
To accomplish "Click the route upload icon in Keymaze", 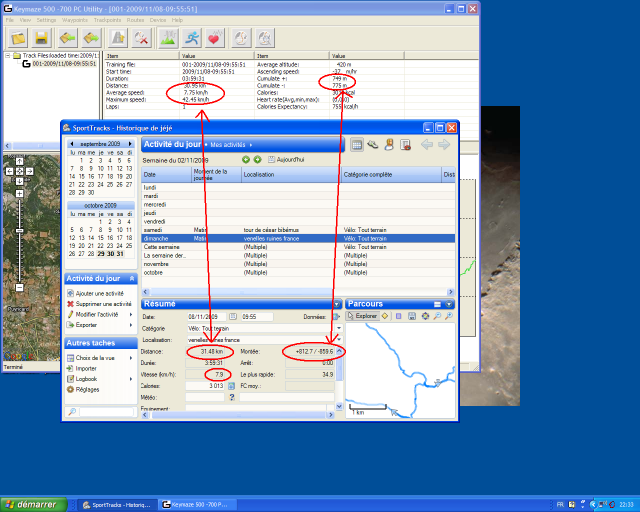I will tap(118, 38).
